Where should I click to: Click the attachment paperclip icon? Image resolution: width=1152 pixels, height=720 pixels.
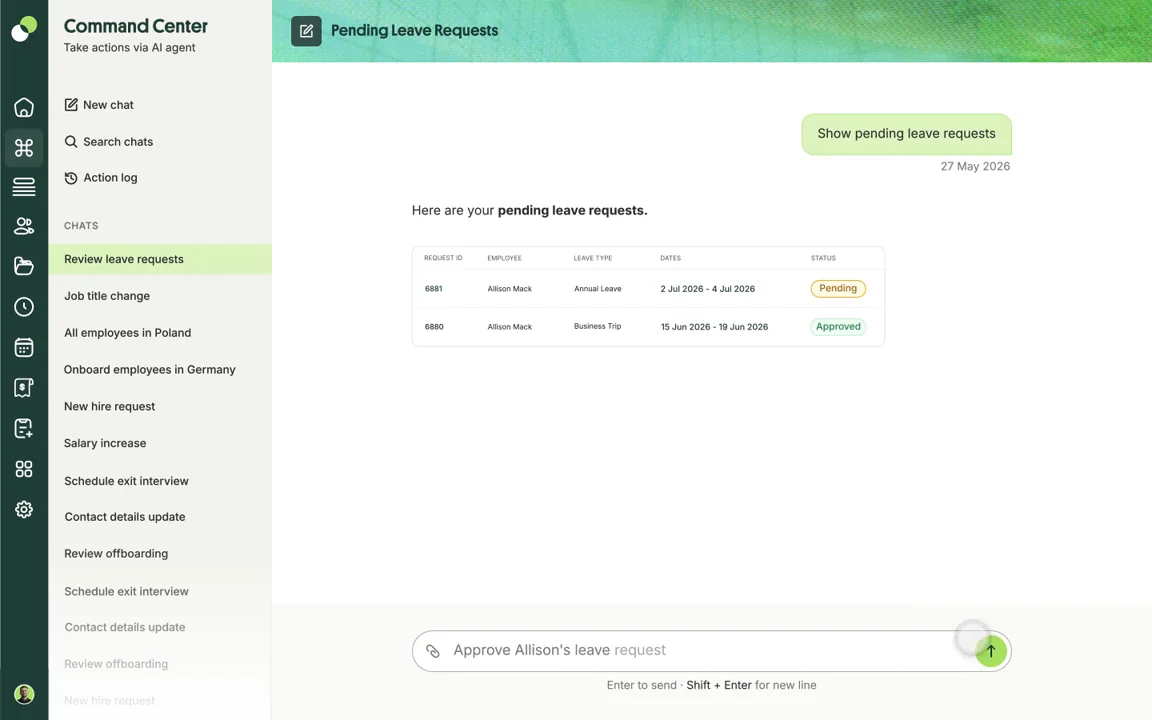(433, 651)
